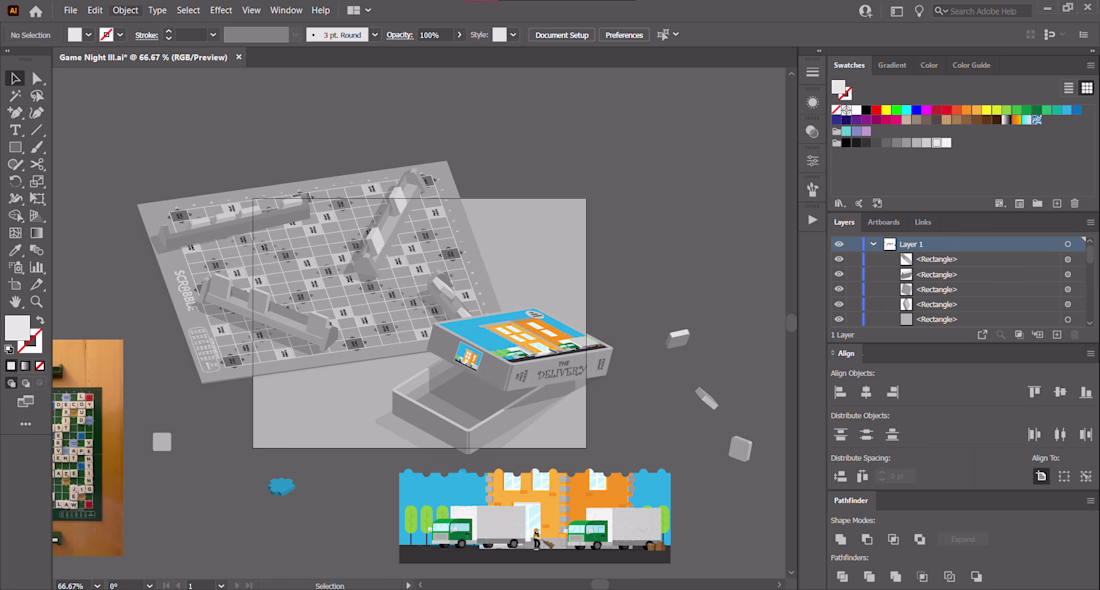Image resolution: width=1100 pixels, height=590 pixels.
Task: Switch swatches to list view
Action: (1068, 88)
